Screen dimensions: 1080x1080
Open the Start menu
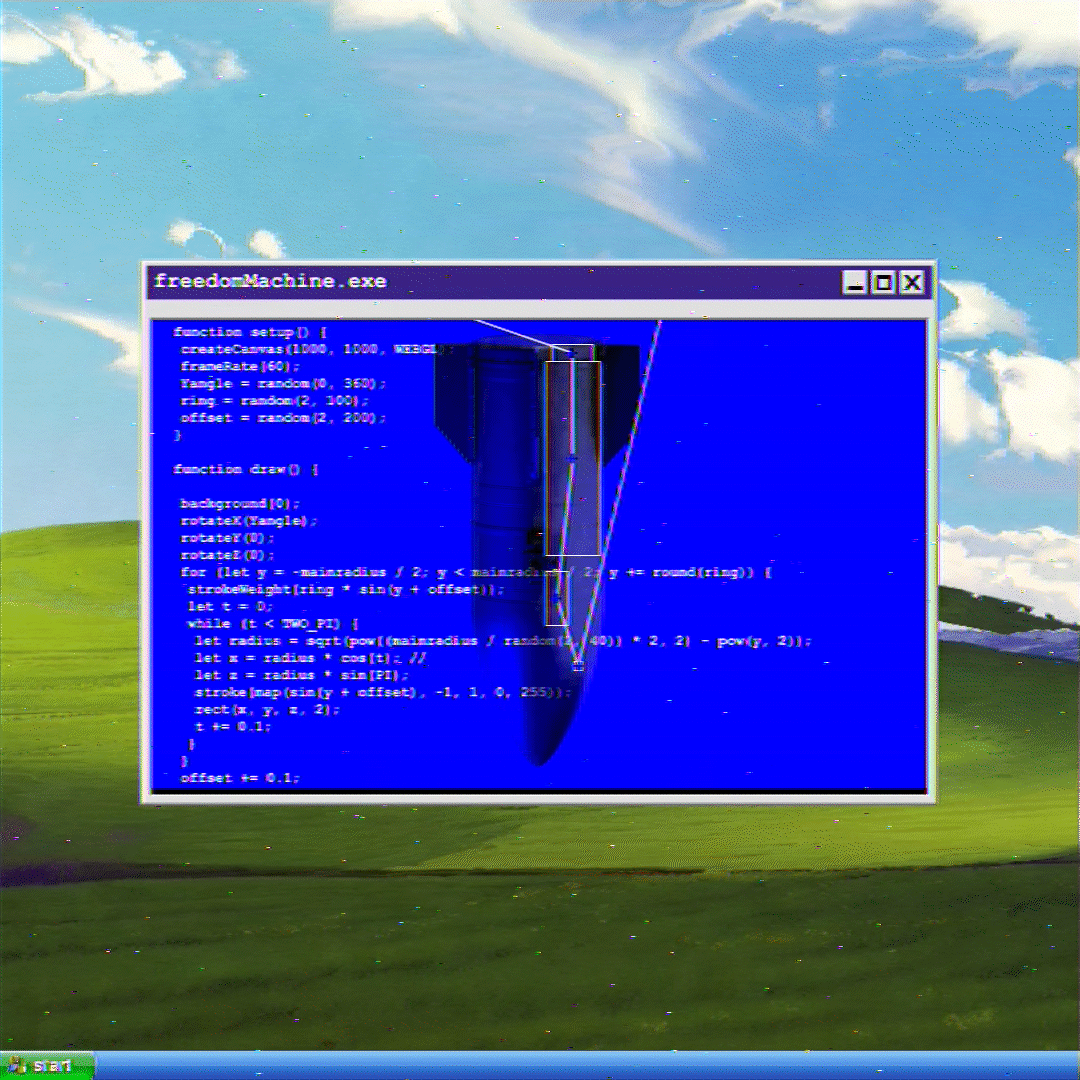(46, 1066)
